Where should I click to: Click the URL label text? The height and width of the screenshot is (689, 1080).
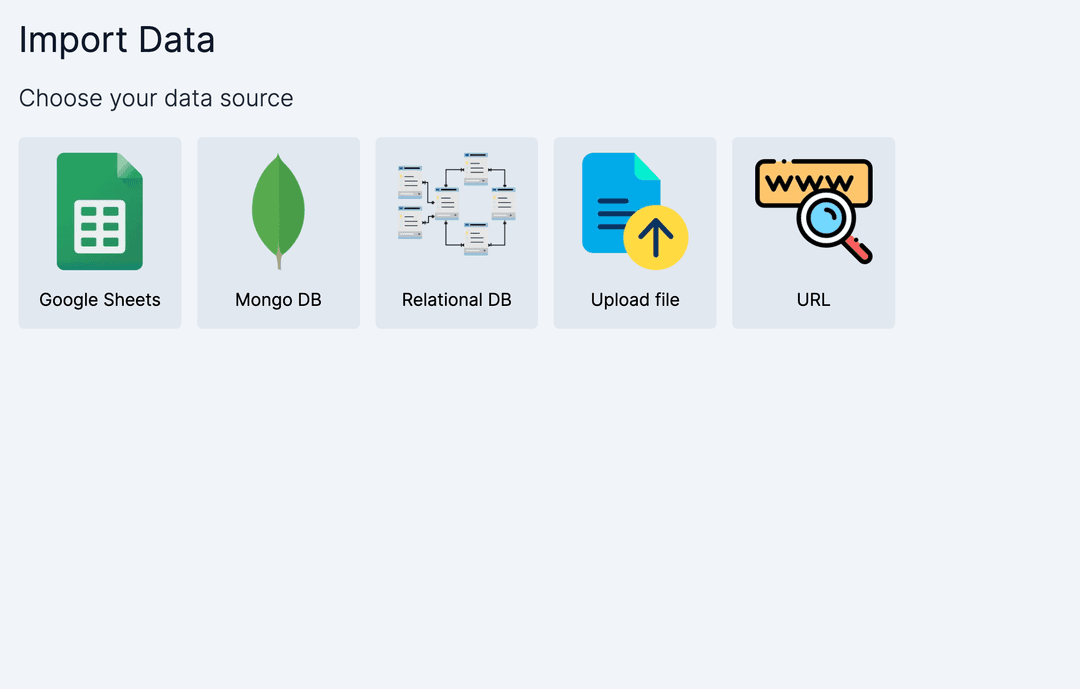813,299
